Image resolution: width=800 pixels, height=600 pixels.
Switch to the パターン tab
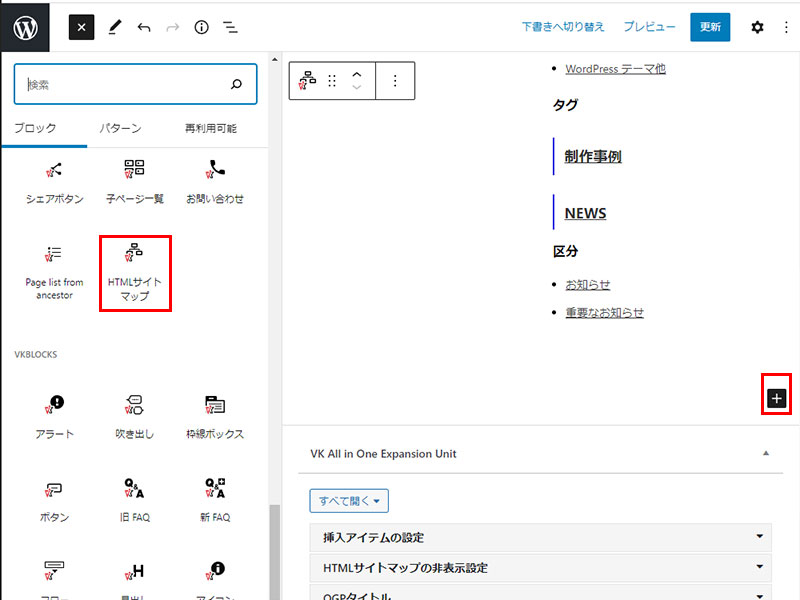point(120,128)
